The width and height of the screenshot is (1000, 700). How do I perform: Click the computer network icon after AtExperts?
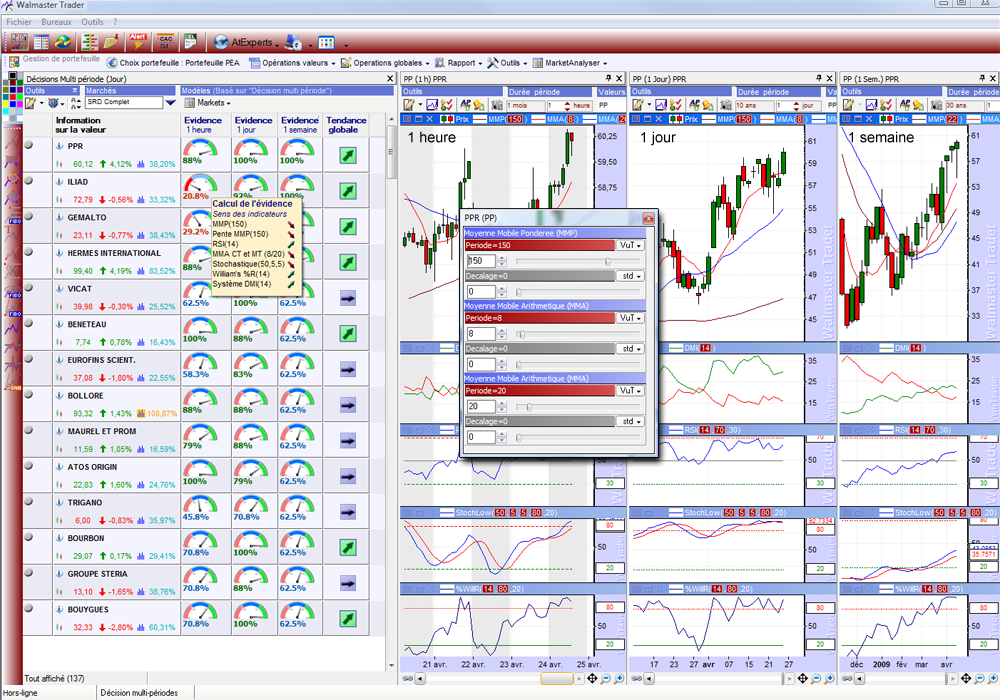[x=293, y=43]
